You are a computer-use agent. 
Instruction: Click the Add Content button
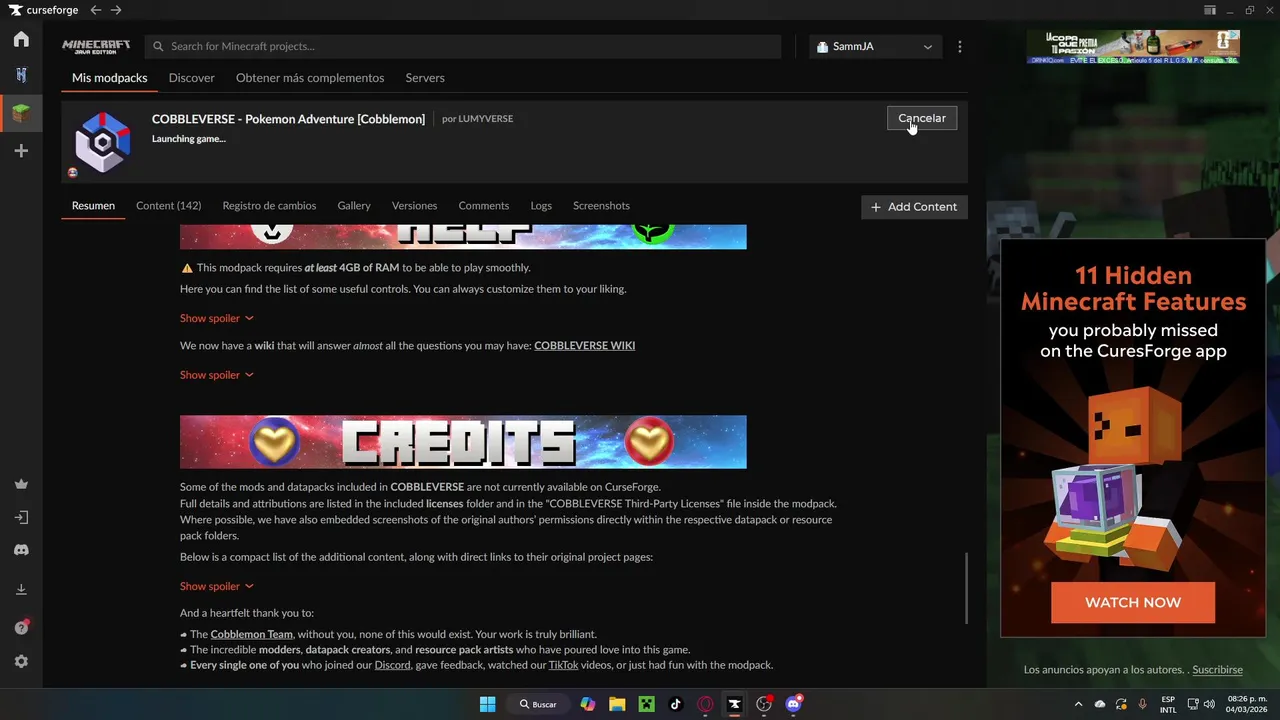[x=914, y=207]
